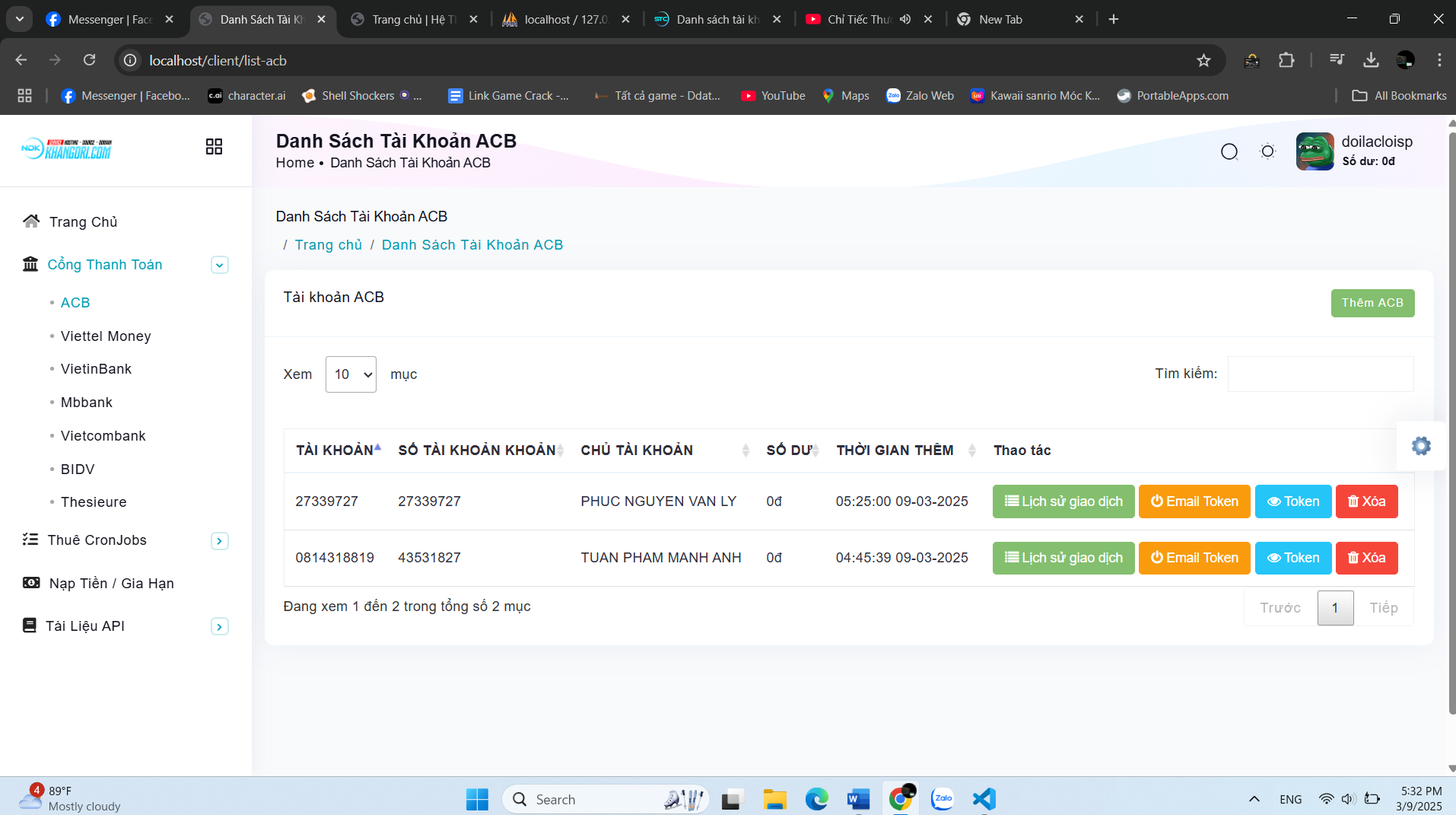Mute the Chỉ Tiếc Thu tab audio

[x=905, y=20]
